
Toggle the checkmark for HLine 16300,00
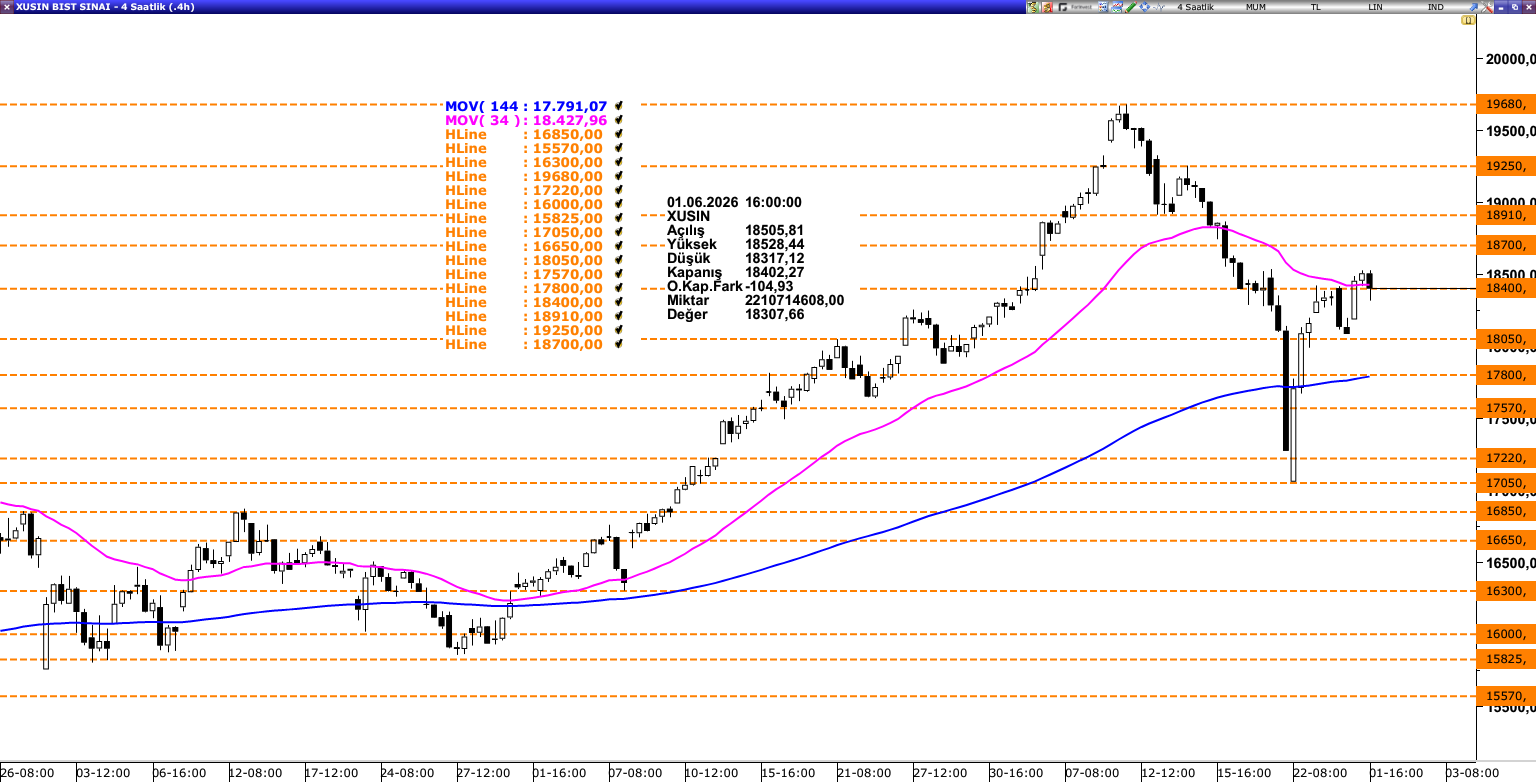pyautogui.click(x=620, y=162)
